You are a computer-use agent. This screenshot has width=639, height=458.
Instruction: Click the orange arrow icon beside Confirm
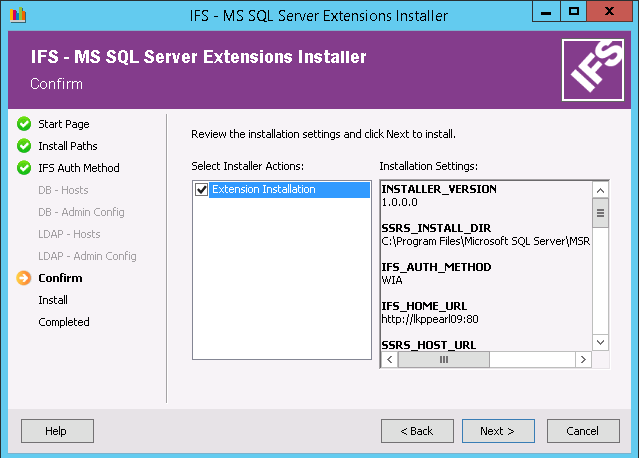[x=24, y=278]
